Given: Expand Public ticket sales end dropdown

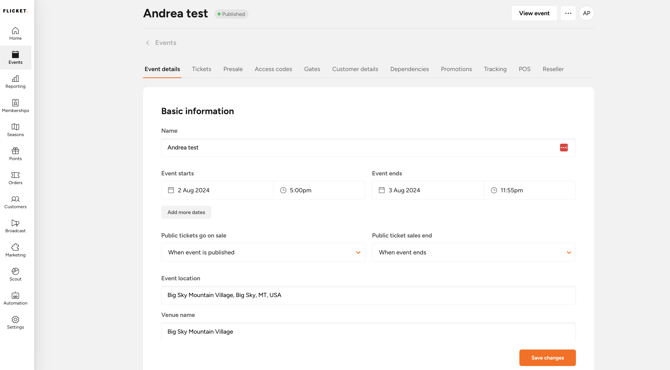Looking at the screenshot, I should pos(473,253).
